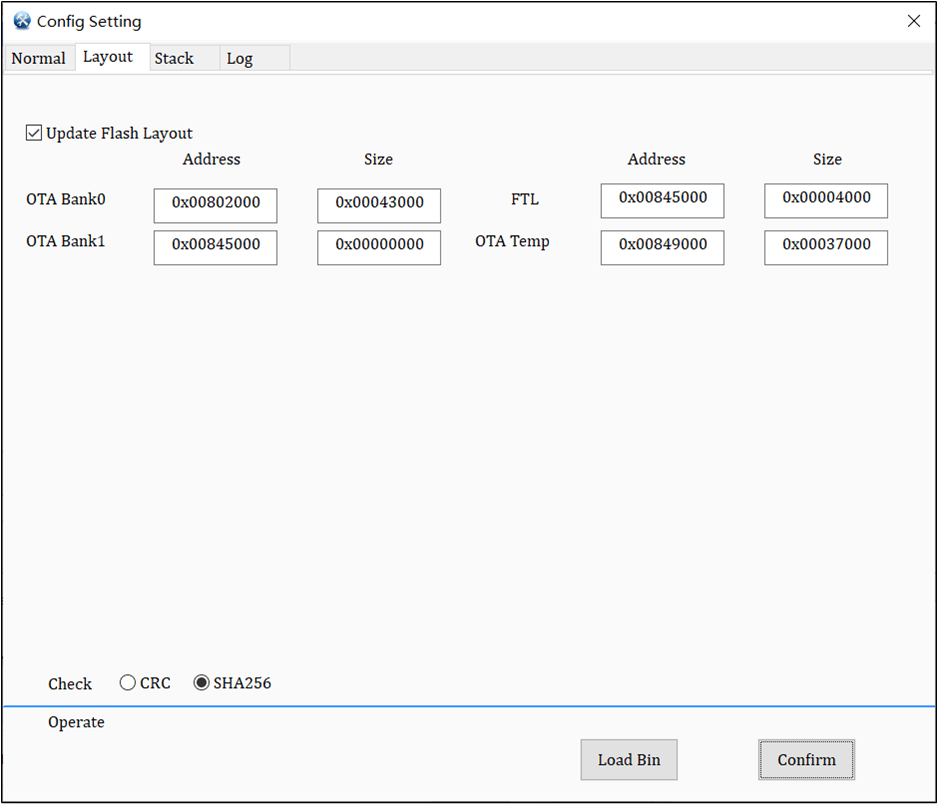The width and height of the screenshot is (938, 804).
Task: Click the FTL Size field
Action: (x=825, y=200)
